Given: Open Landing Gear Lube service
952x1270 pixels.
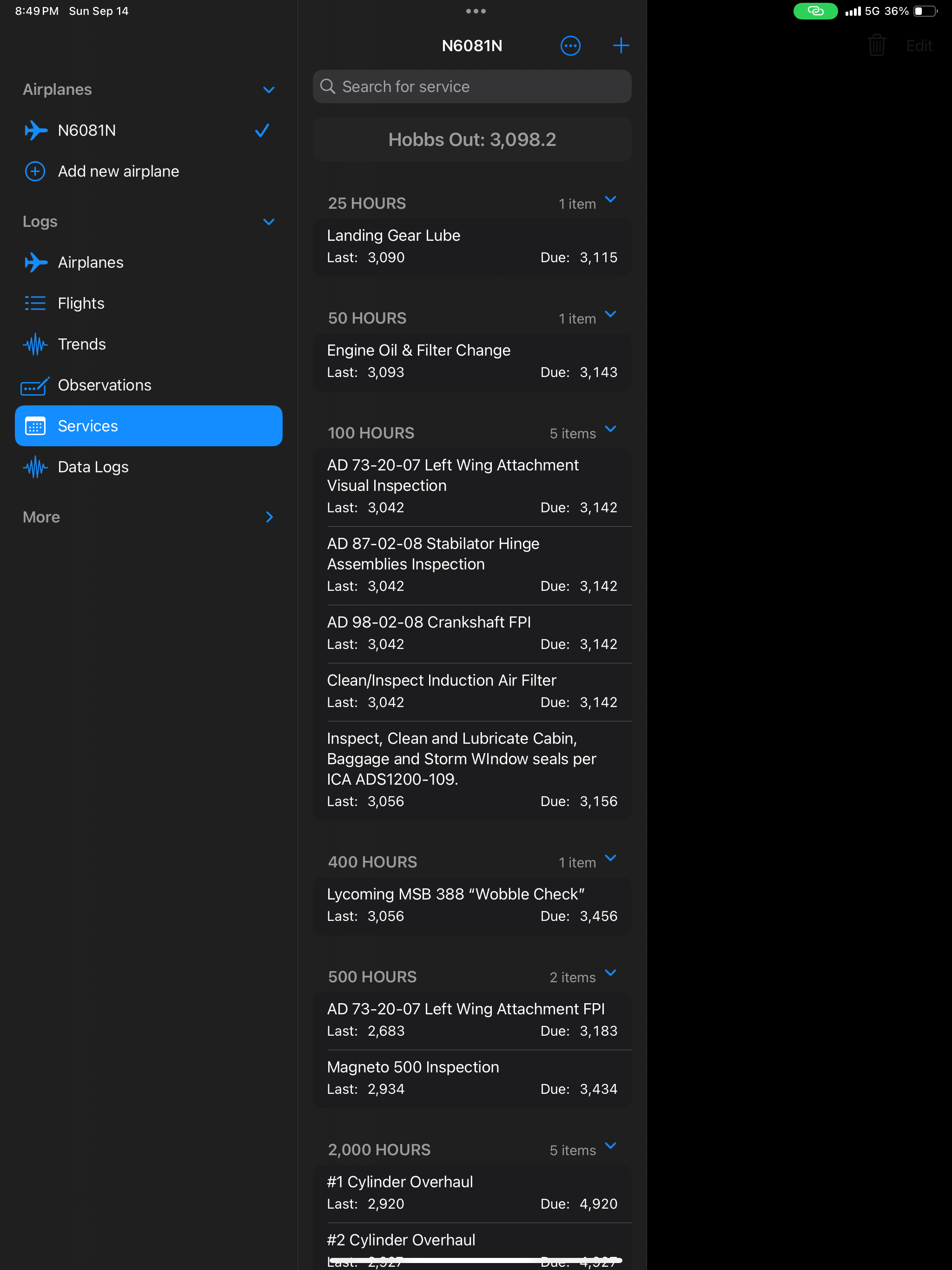Looking at the screenshot, I should tap(472, 247).
